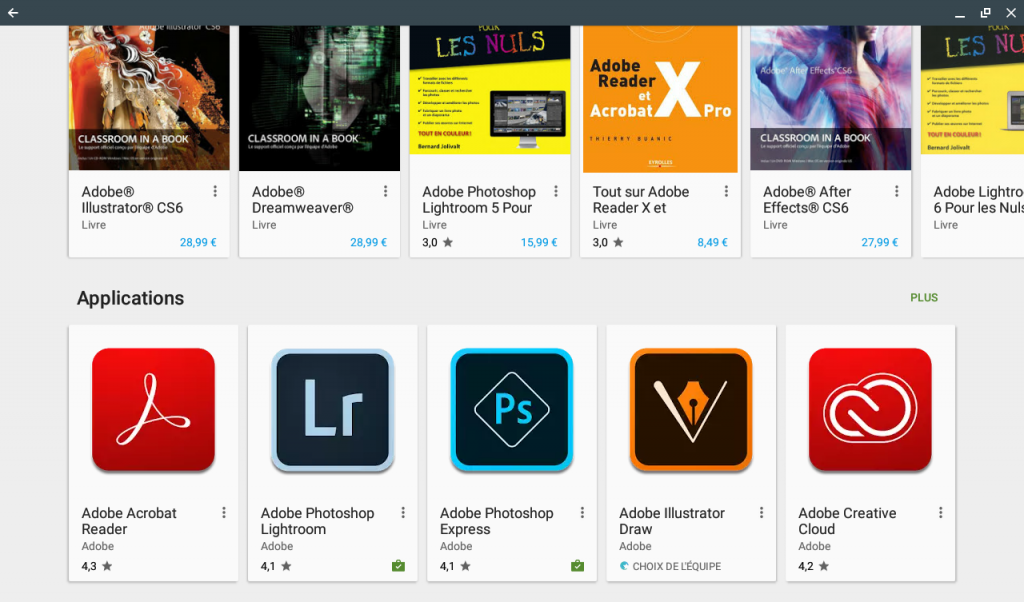Viewport: 1024px width, 602px height.
Task: Click the Applications section heading
Action: 131,298
